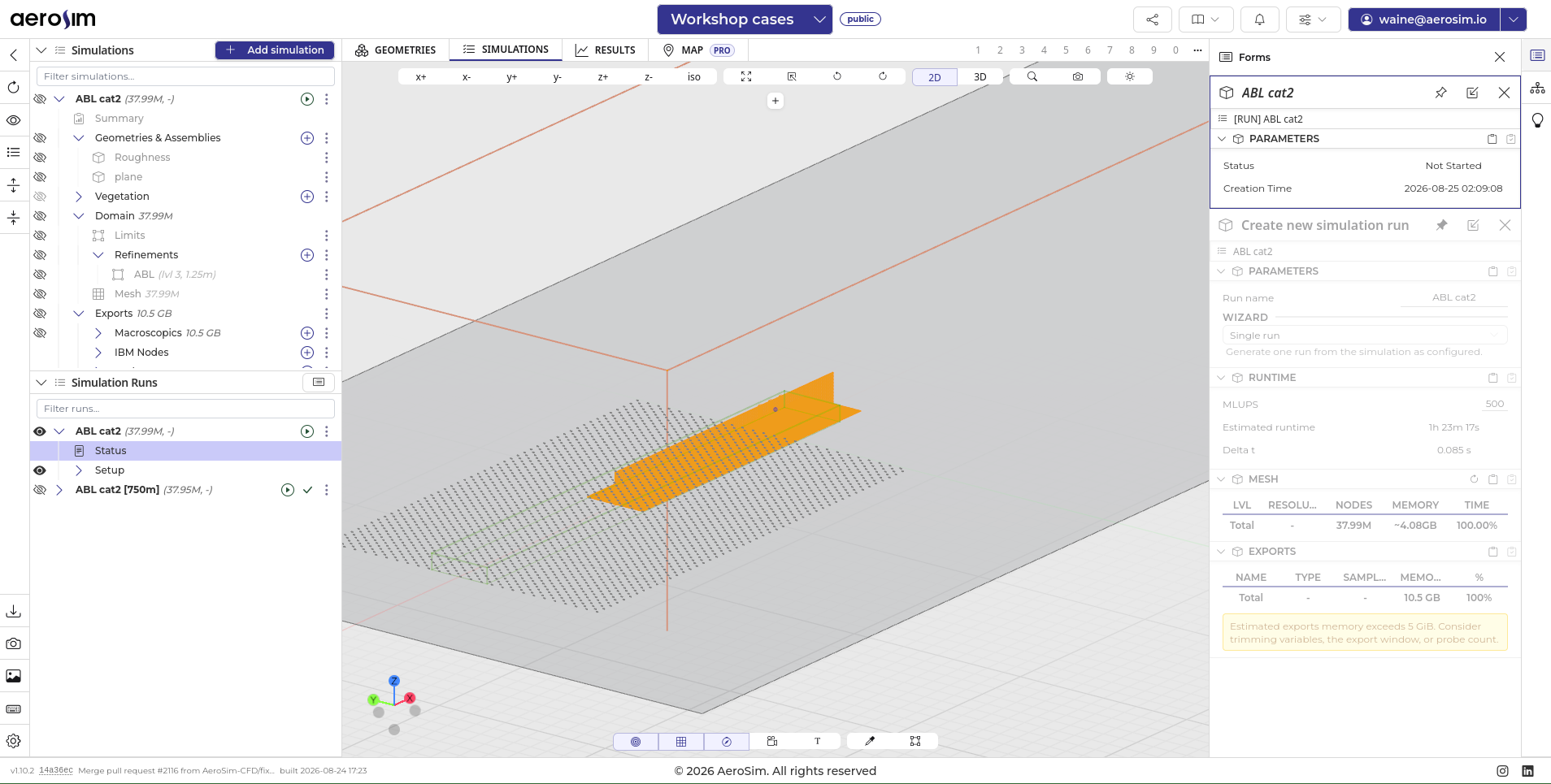Image resolution: width=1551 pixels, height=784 pixels.
Task: Expand the Vegetation tree node
Action: (x=79, y=197)
